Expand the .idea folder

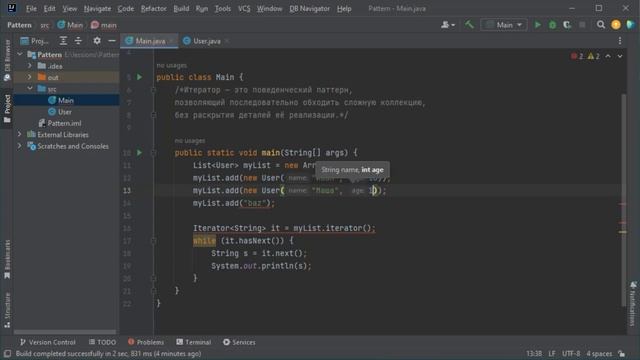[x=29, y=66]
